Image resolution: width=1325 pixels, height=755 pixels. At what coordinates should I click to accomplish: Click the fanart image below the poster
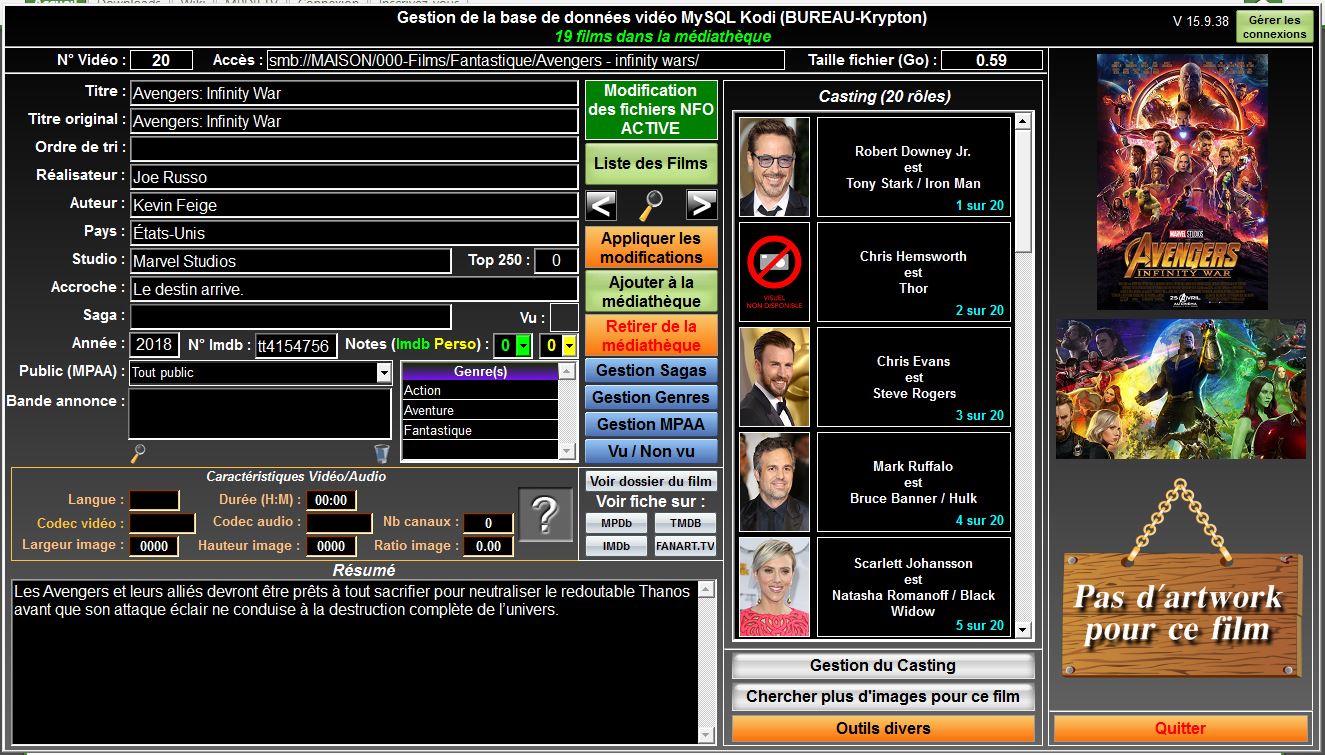pyautogui.click(x=1181, y=389)
